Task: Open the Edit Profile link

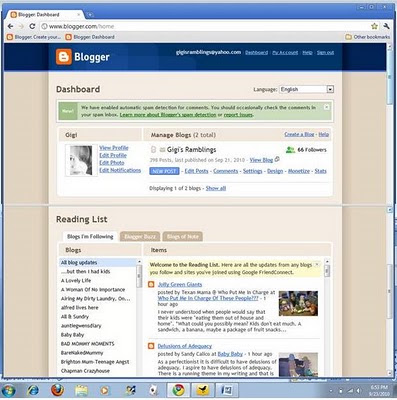Action: tap(113, 155)
